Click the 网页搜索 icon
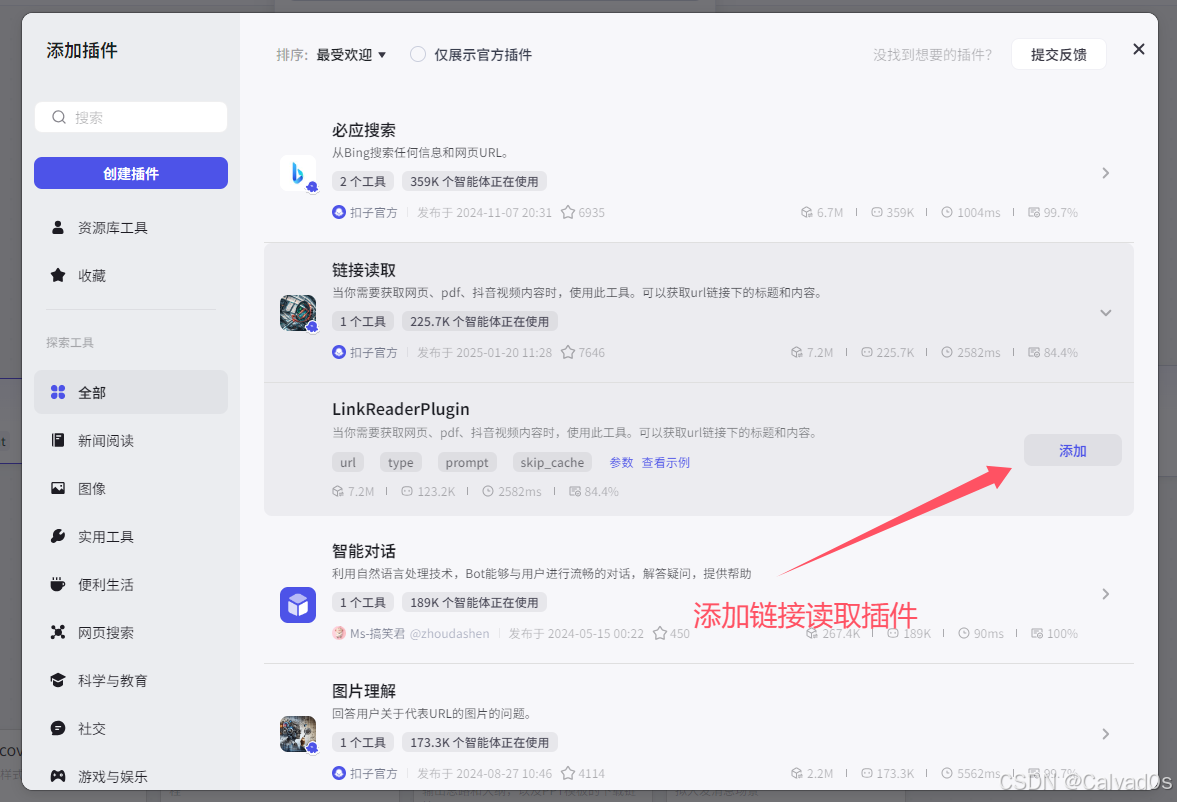 click(58, 632)
